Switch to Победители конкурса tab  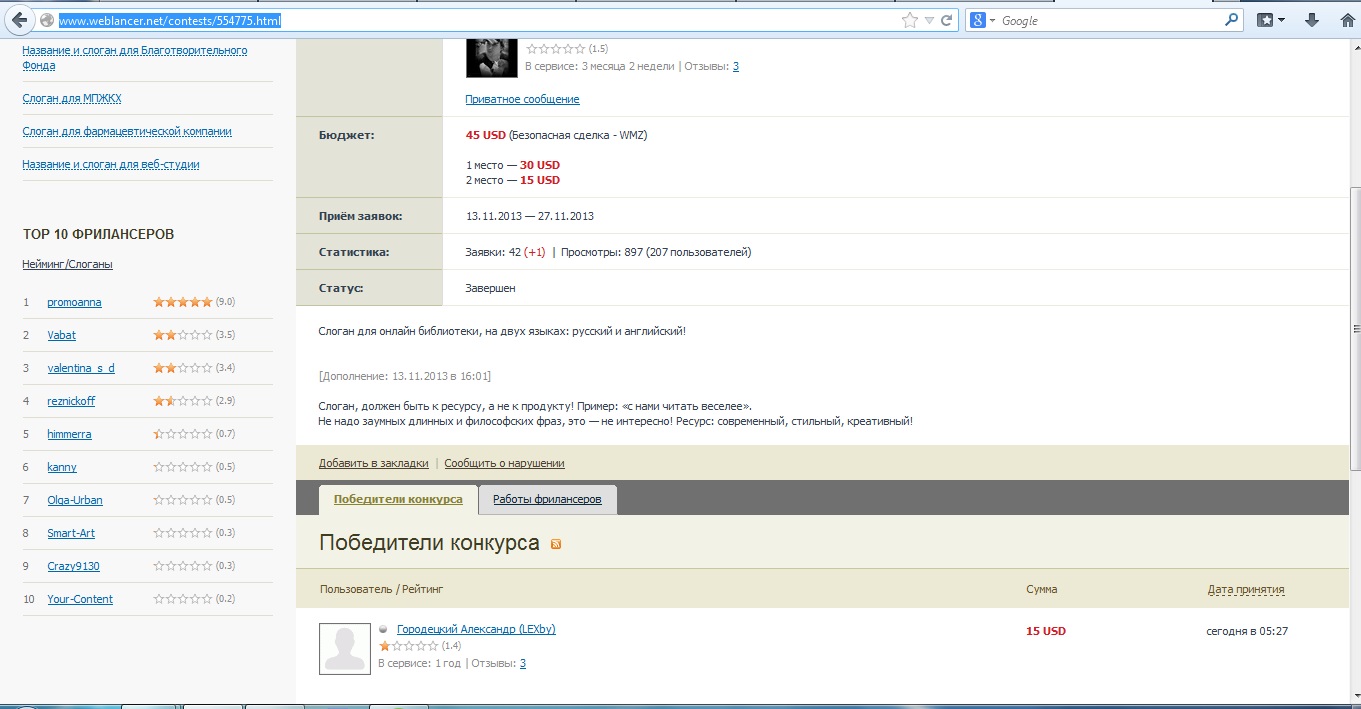tap(398, 499)
